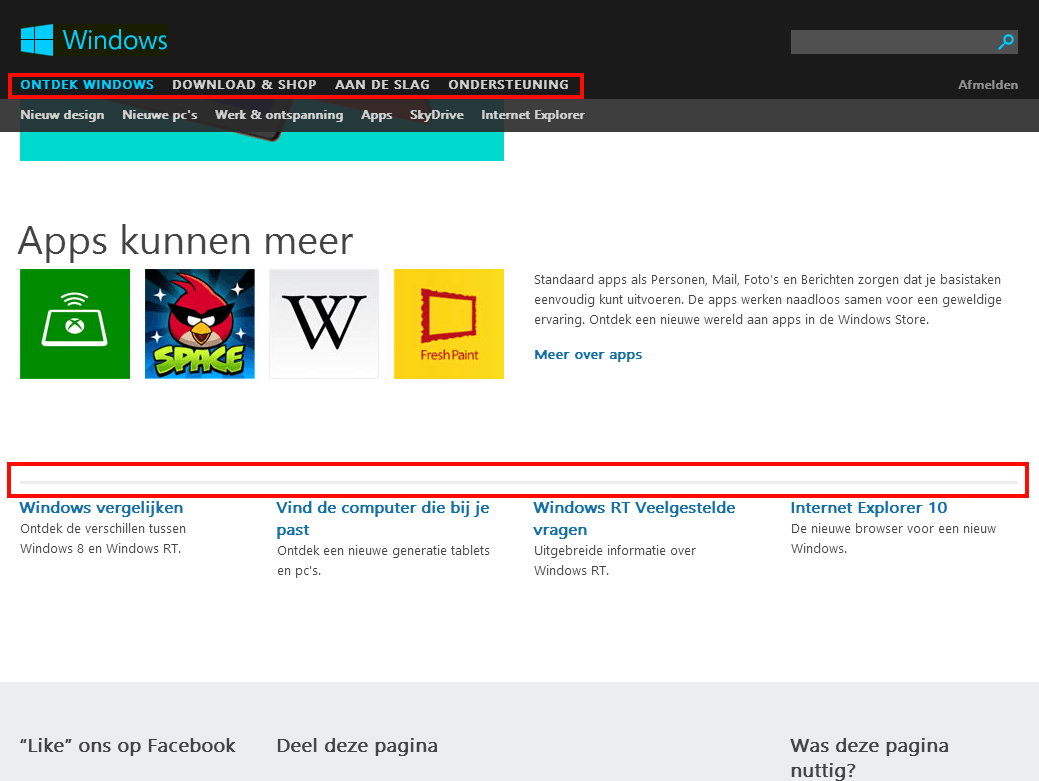Open Vind de computer die bij je past
Viewport: 1039px width, 781px height.
(382, 518)
